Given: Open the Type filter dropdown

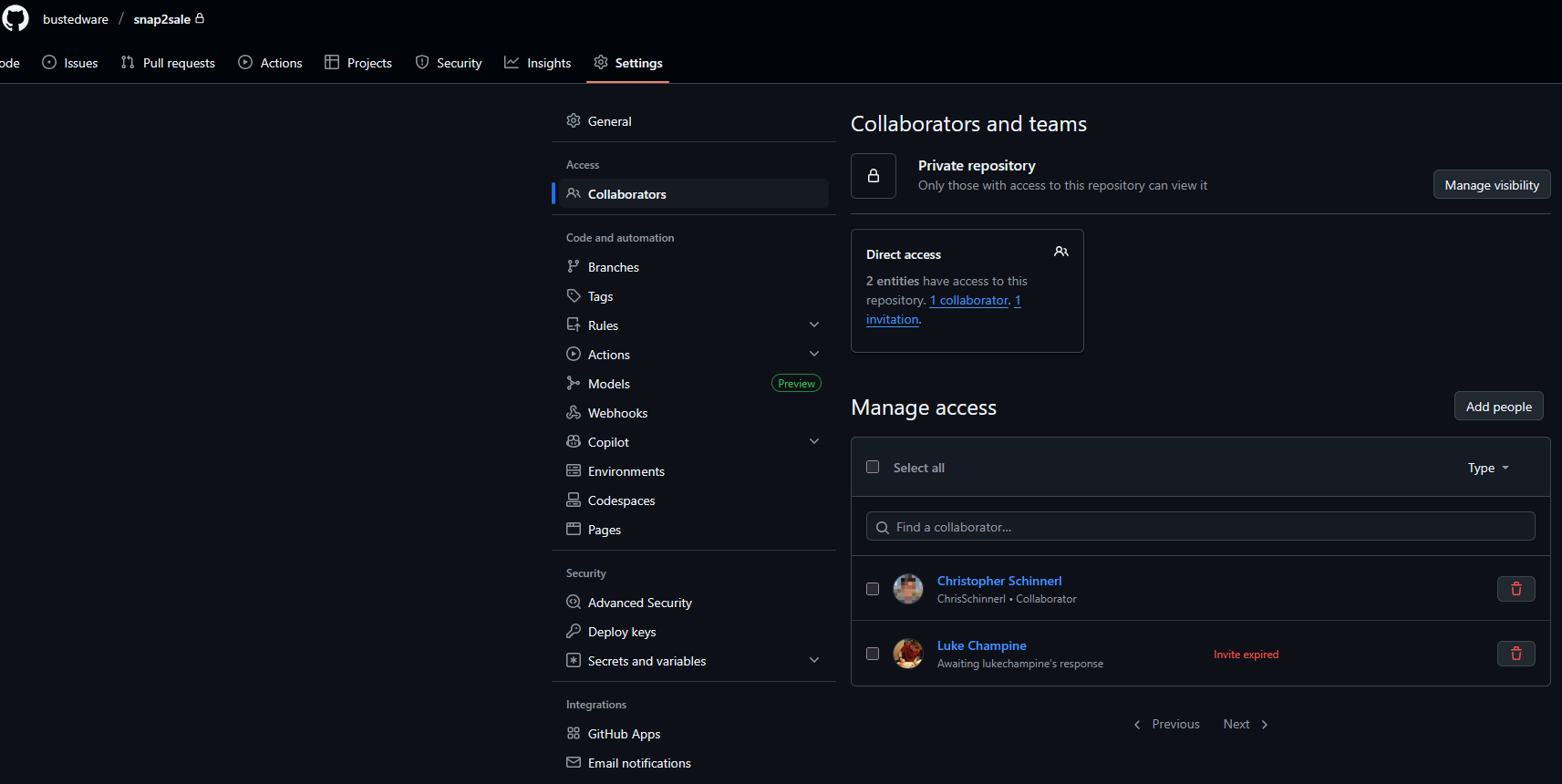Looking at the screenshot, I should (1487, 468).
